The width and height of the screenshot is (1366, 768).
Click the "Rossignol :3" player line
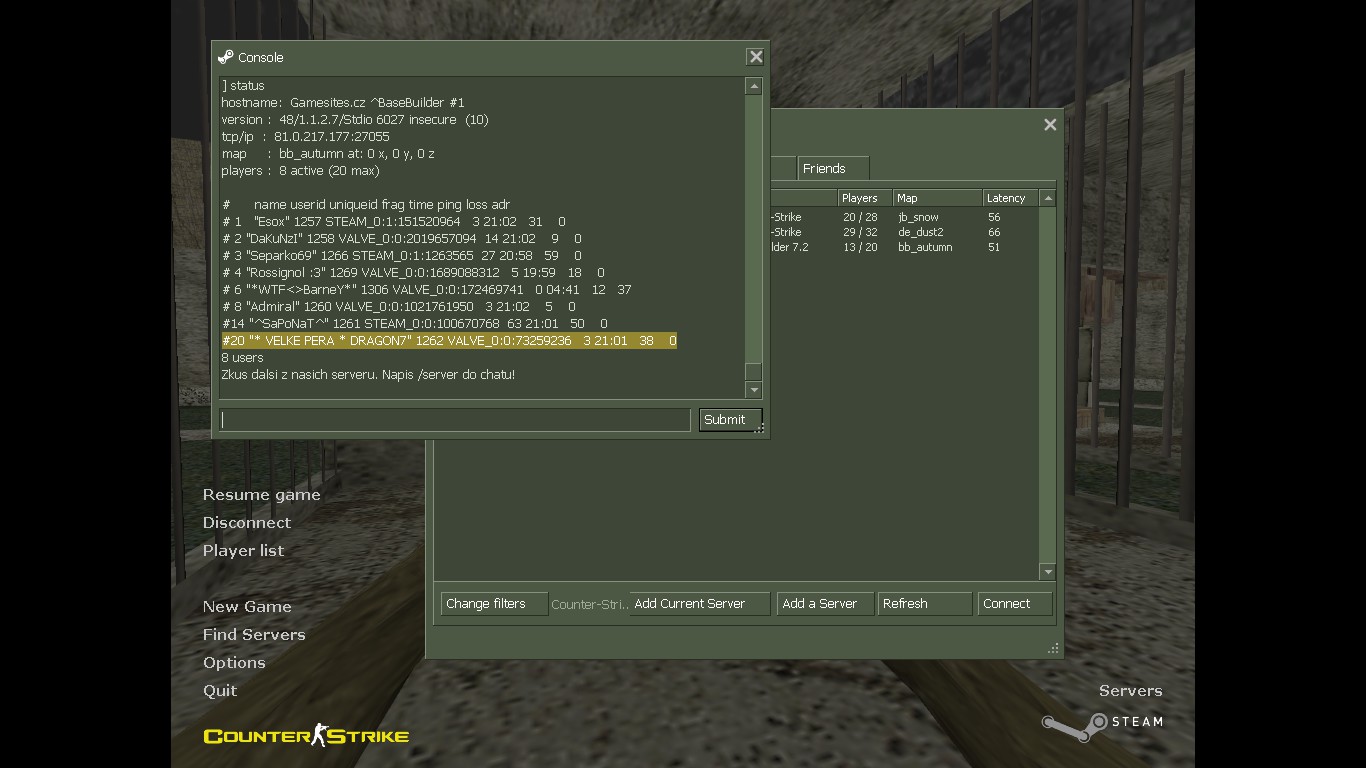[x=413, y=273]
